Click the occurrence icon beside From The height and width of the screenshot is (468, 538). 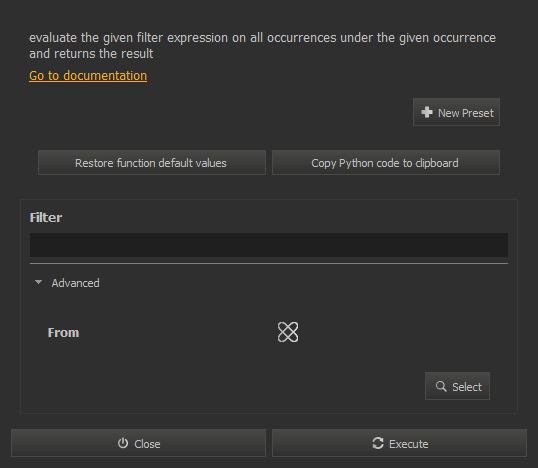point(288,332)
